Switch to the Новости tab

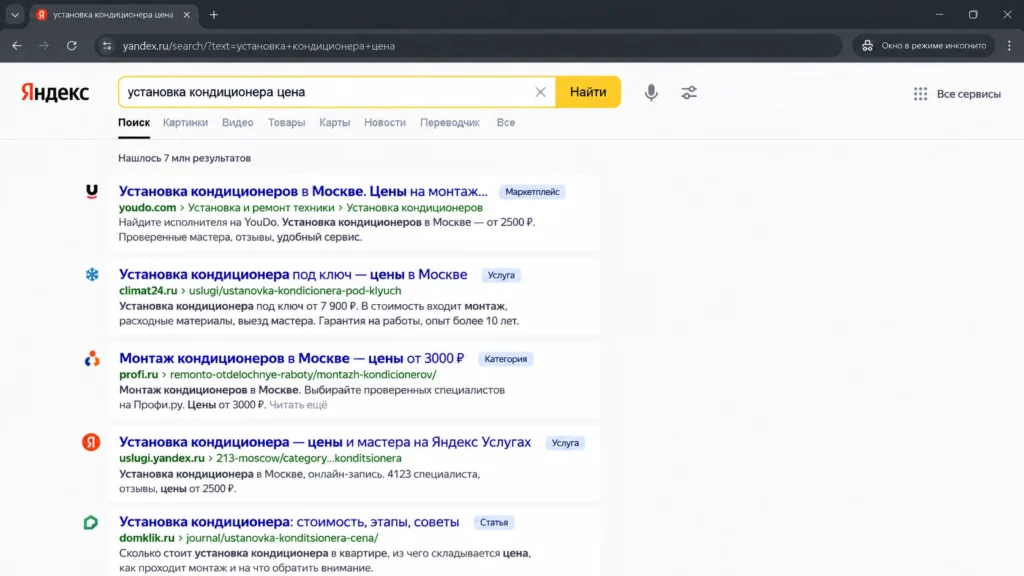[385, 123]
